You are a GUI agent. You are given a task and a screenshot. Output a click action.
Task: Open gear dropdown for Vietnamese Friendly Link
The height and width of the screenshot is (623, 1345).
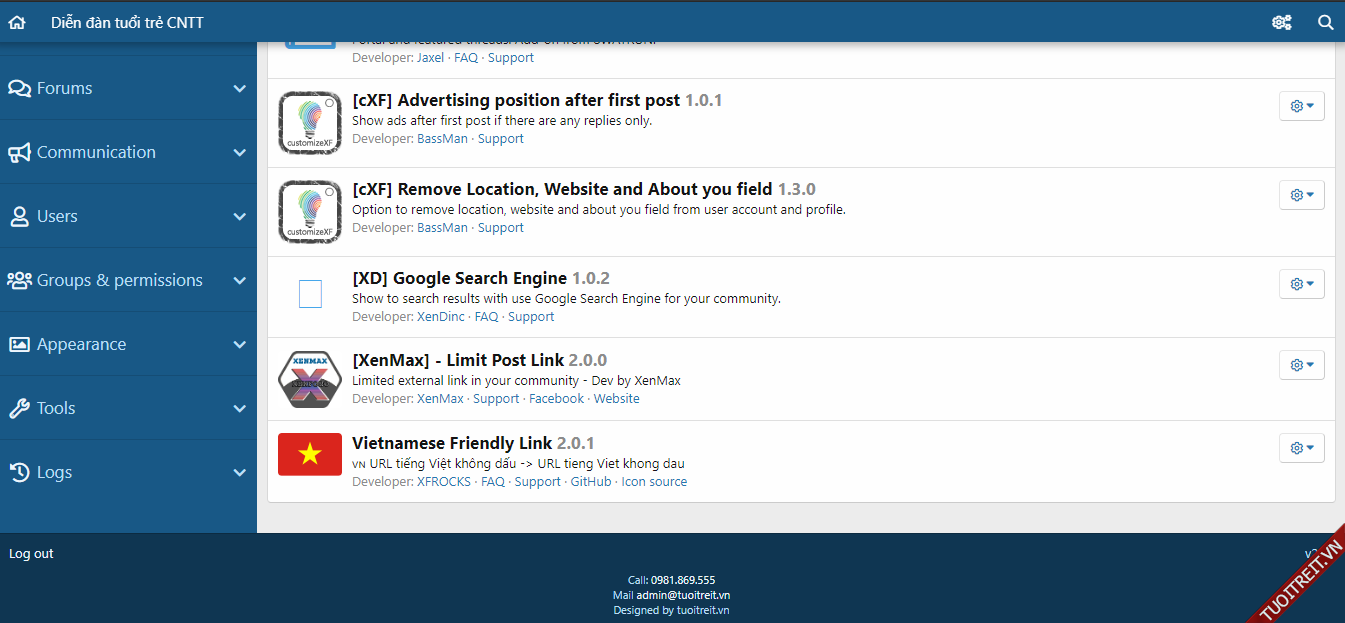(x=1301, y=448)
